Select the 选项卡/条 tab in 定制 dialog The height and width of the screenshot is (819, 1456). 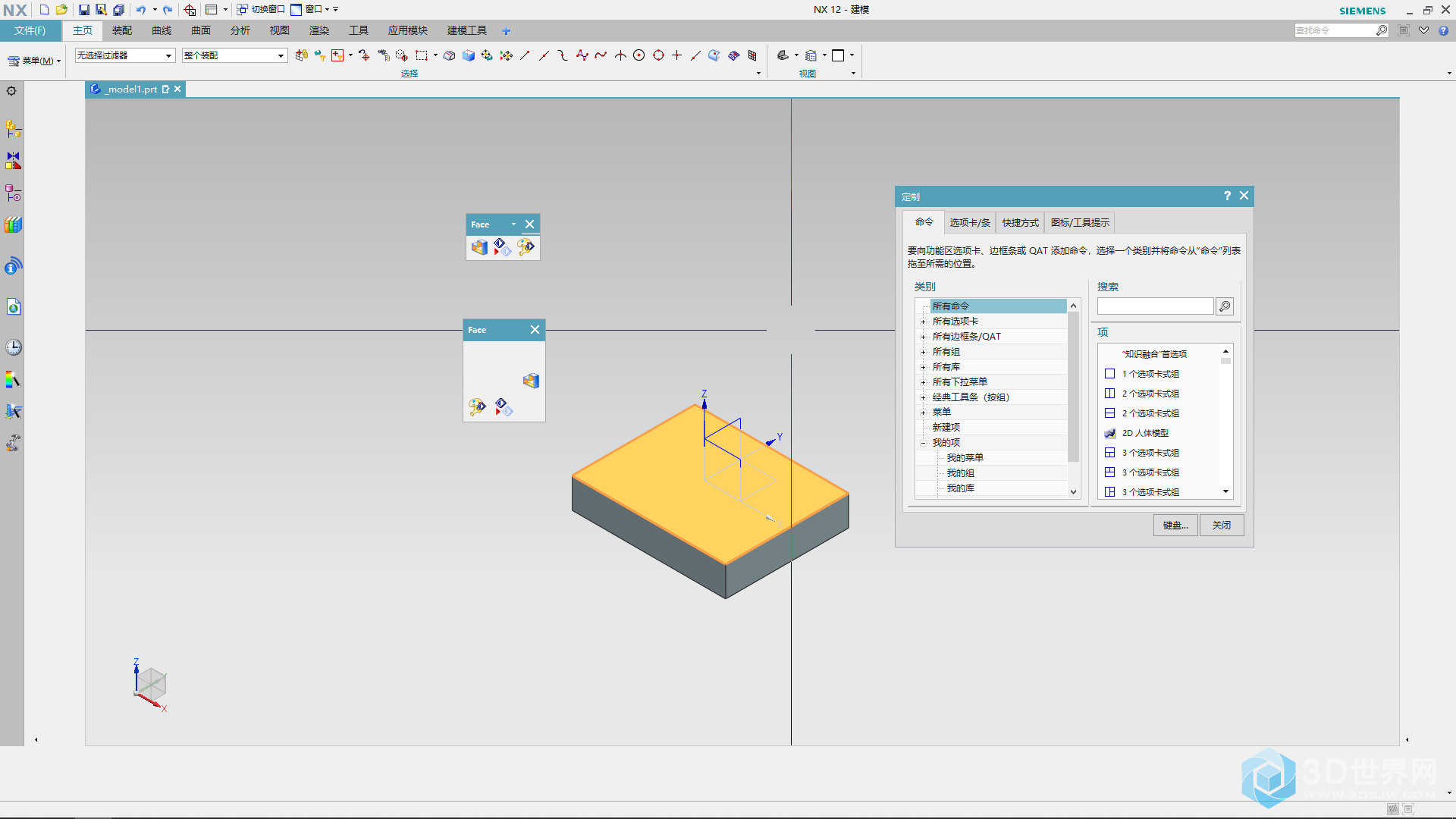(x=966, y=222)
